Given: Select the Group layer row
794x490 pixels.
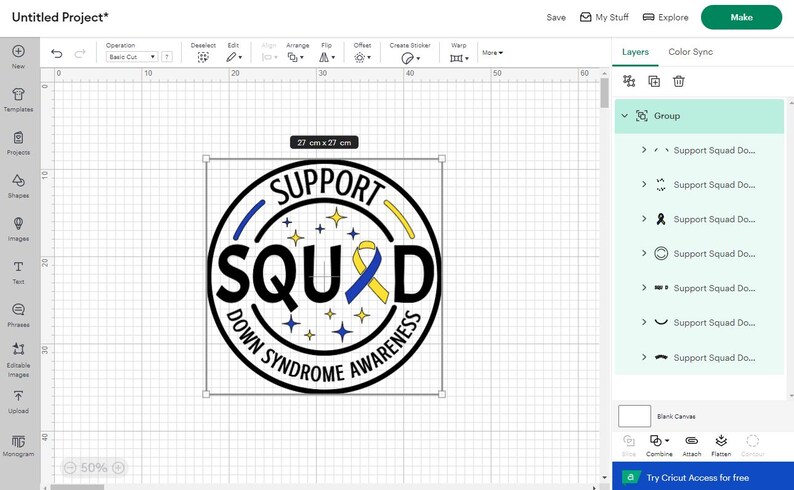Looking at the screenshot, I should [699, 116].
